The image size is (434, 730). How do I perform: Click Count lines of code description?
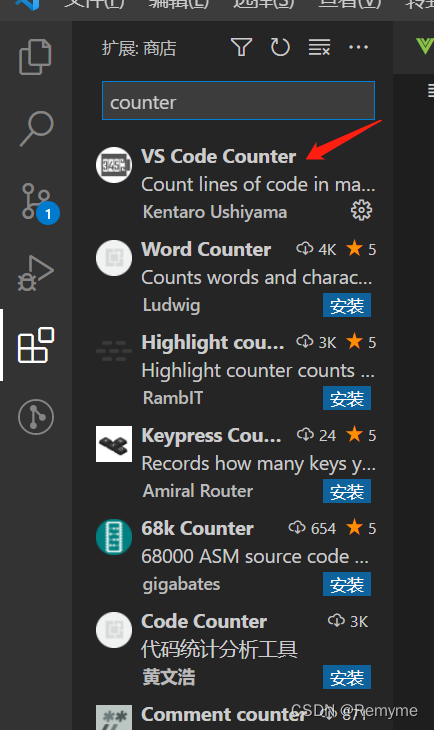click(258, 185)
